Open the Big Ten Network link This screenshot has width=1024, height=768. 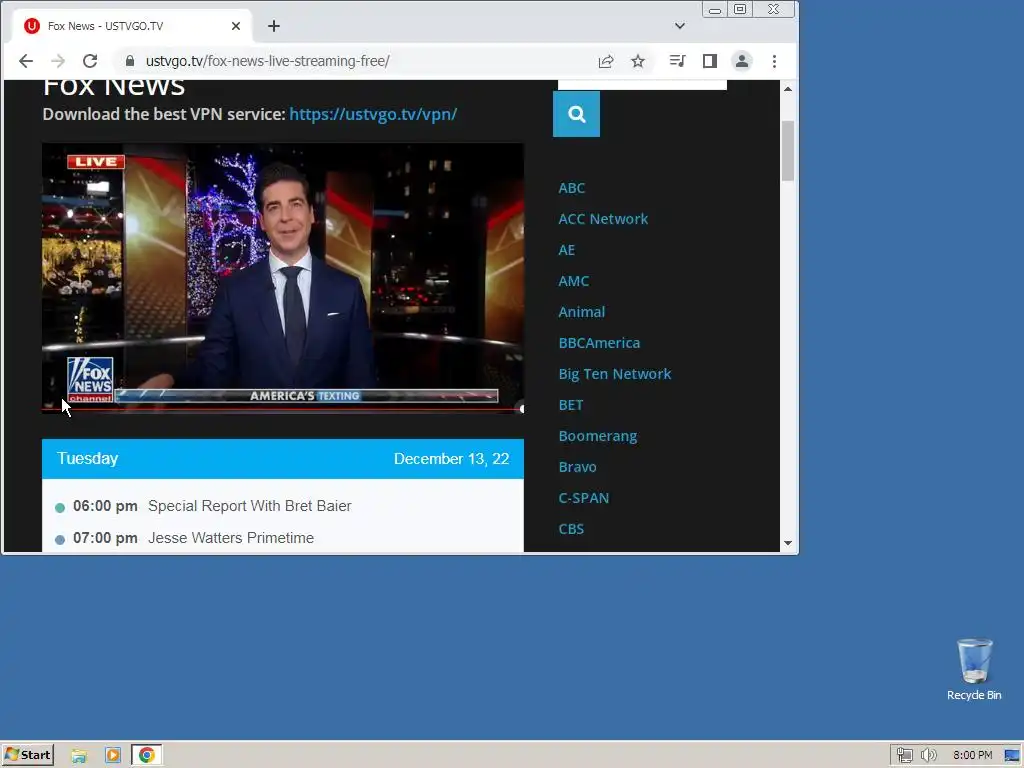pyautogui.click(x=615, y=374)
